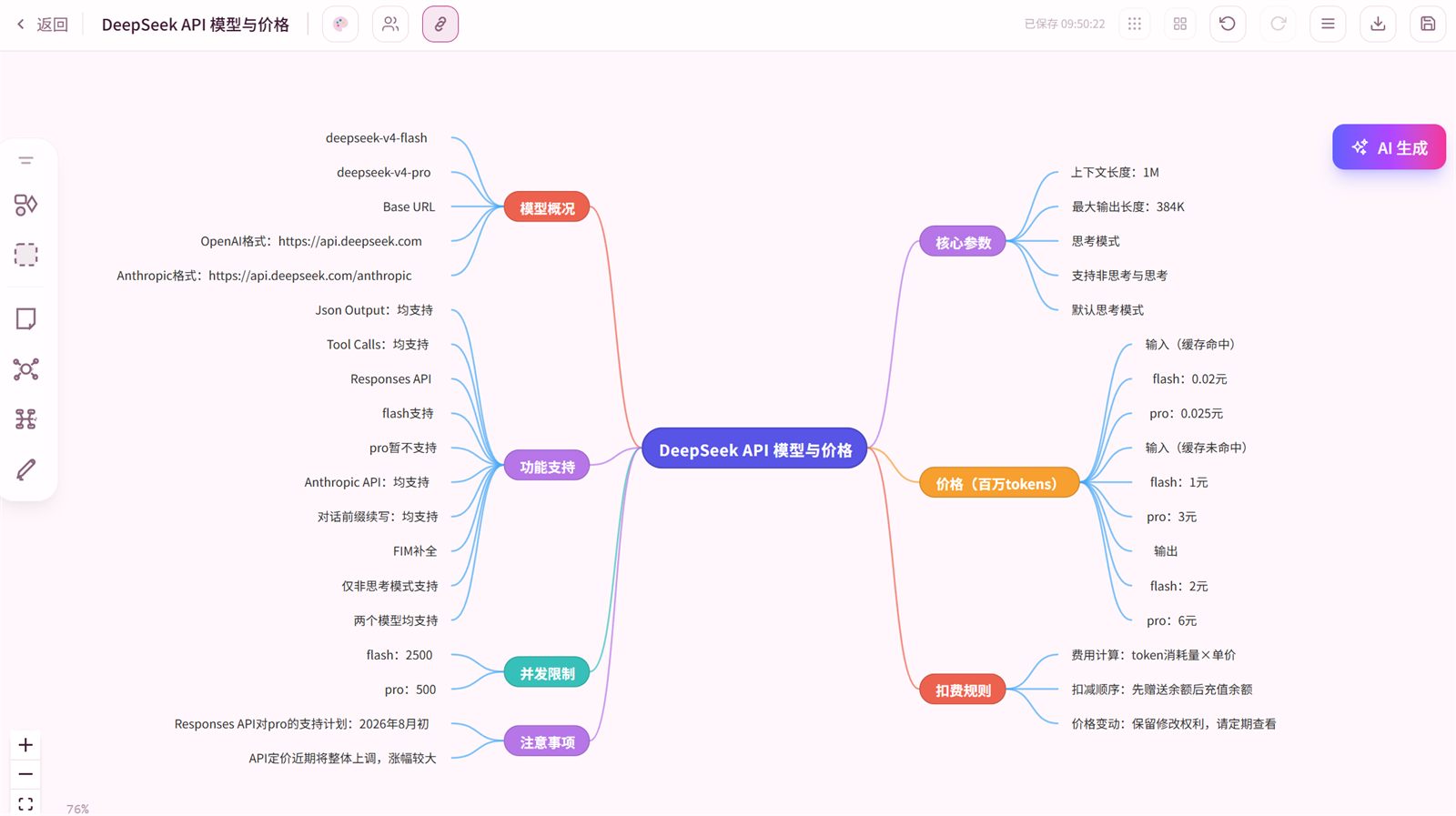Zoom out with the minus button
This screenshot has width=1456, height=816.
25,775
